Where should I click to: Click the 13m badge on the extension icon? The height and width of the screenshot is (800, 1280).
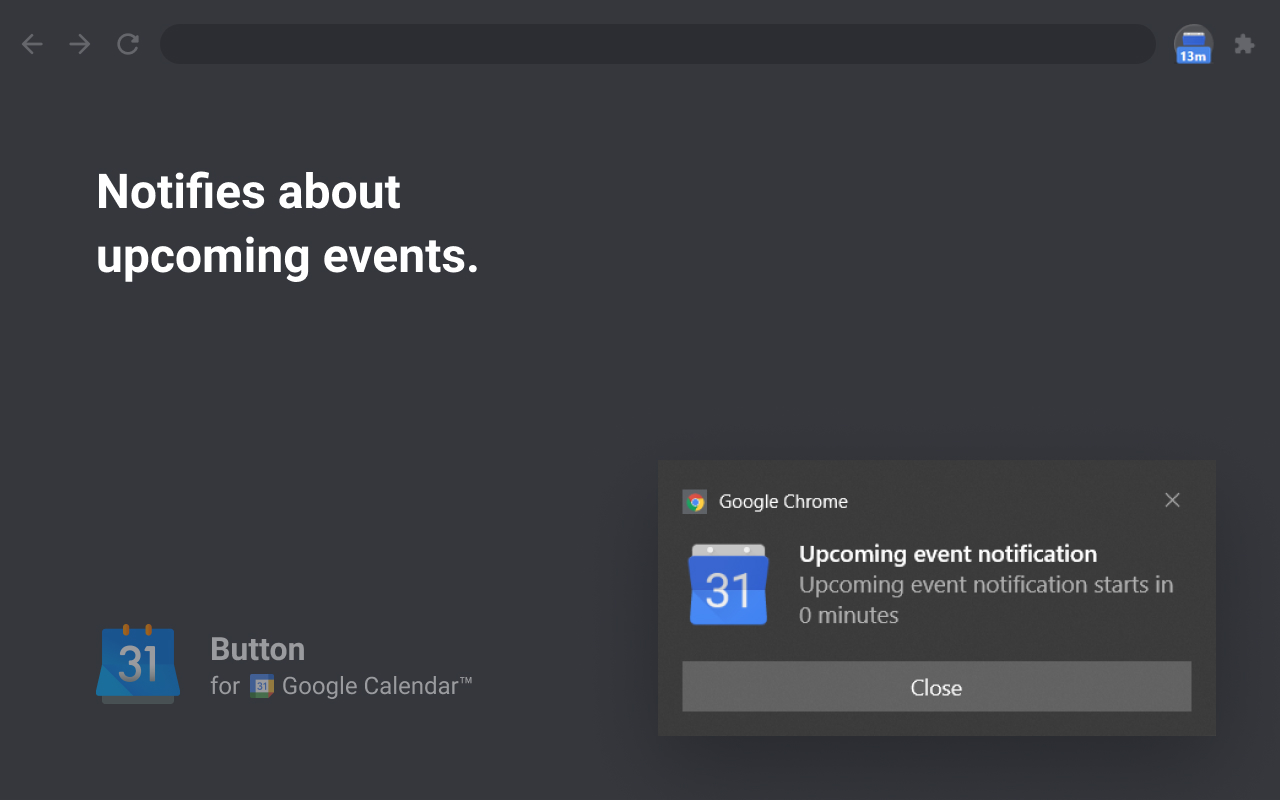click(1193, 57)
